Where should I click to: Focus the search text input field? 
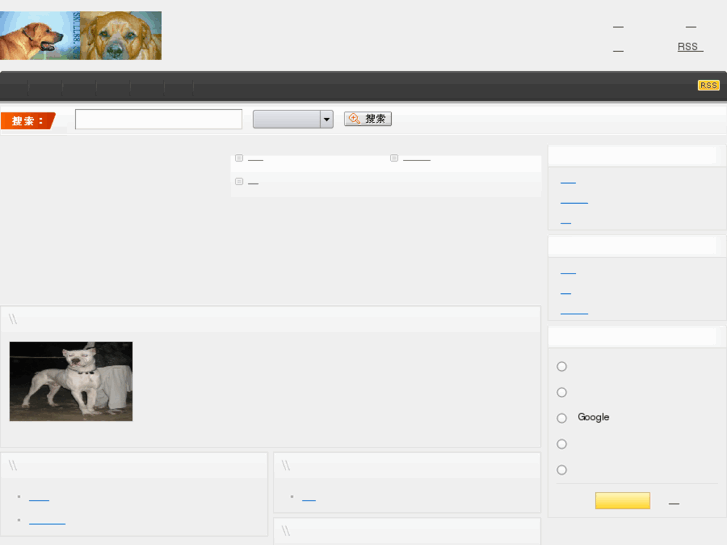(159, 119)
